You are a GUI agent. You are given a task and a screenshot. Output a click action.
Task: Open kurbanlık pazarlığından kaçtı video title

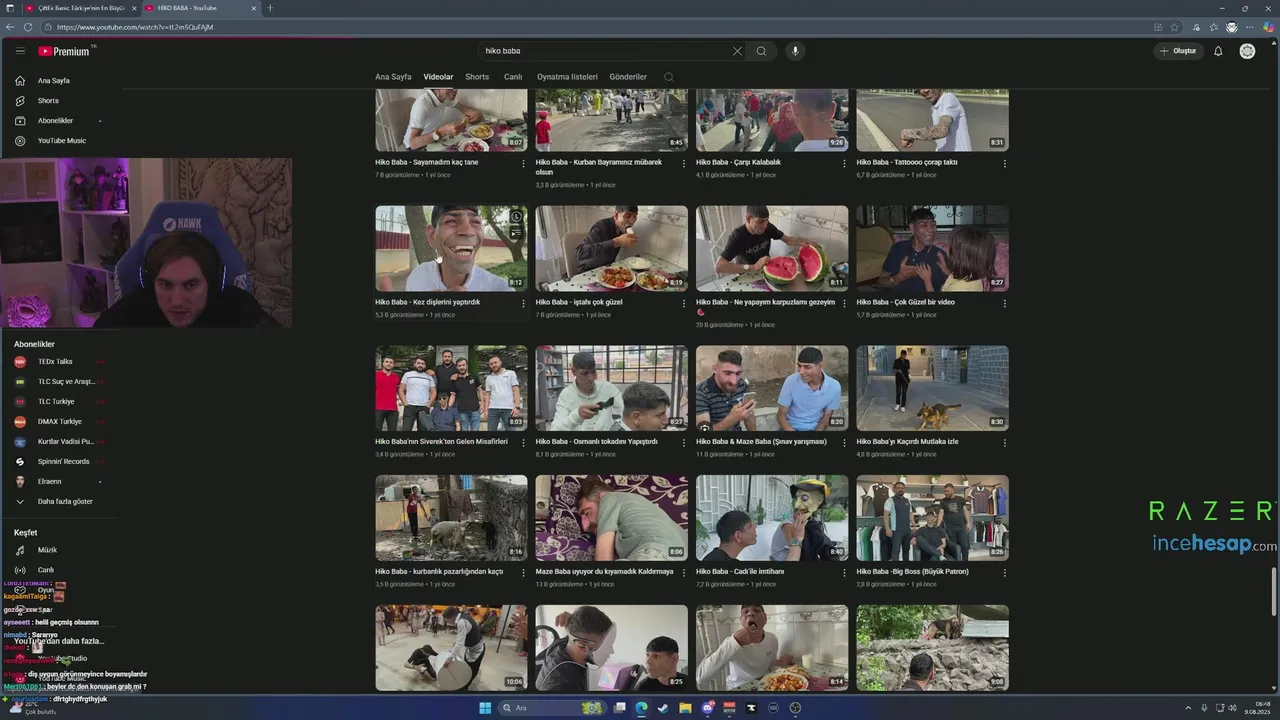point(439,572)
